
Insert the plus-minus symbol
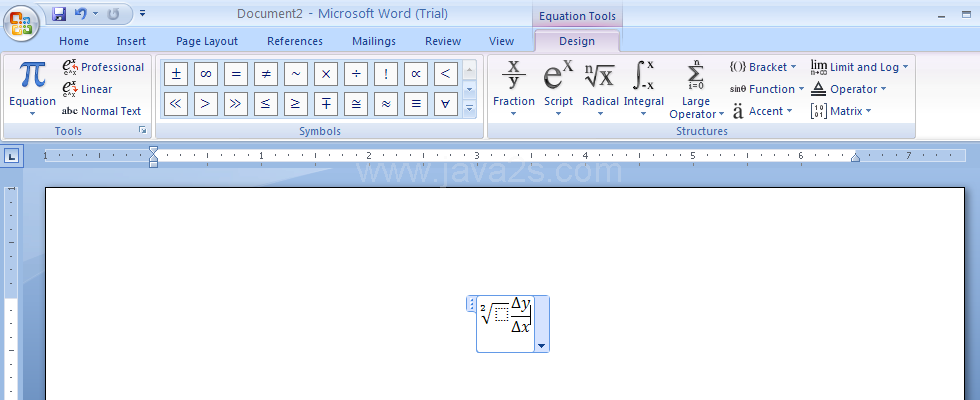(x=176, y=74)
